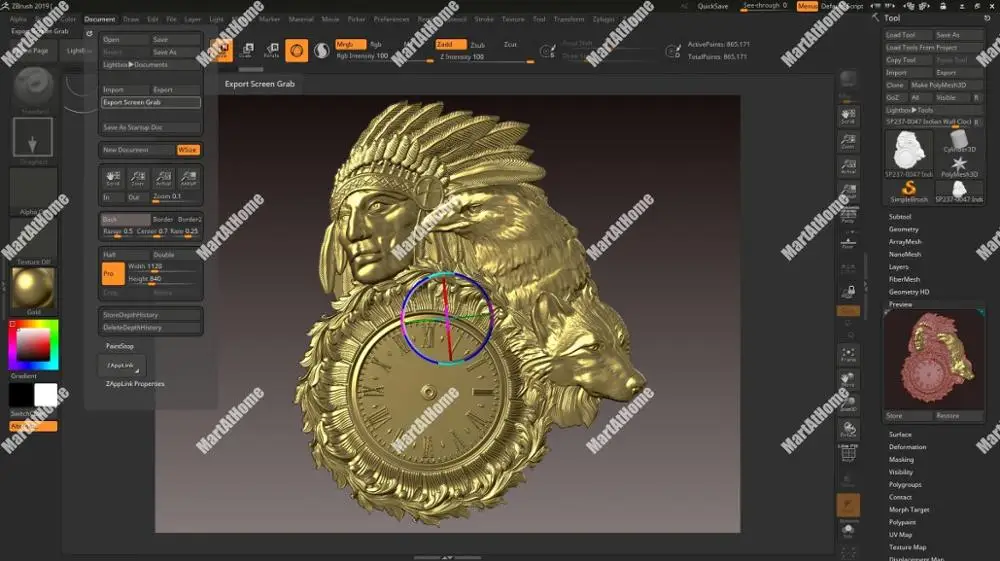This screenshot has width=1000, height=561.
Task: Open the Zplugin menu
Action: (x=603, y=19)
